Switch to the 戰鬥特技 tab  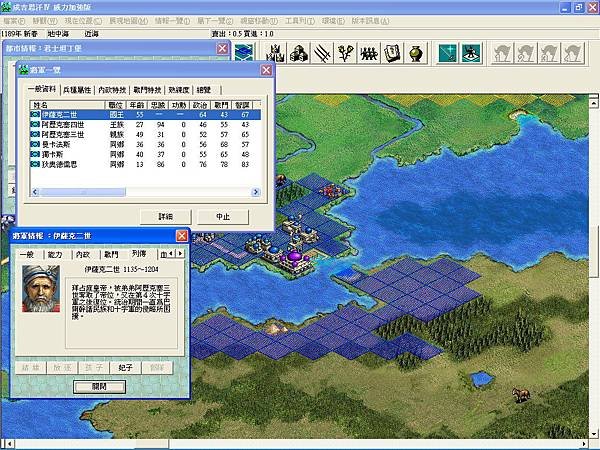(x=147, y=90)
